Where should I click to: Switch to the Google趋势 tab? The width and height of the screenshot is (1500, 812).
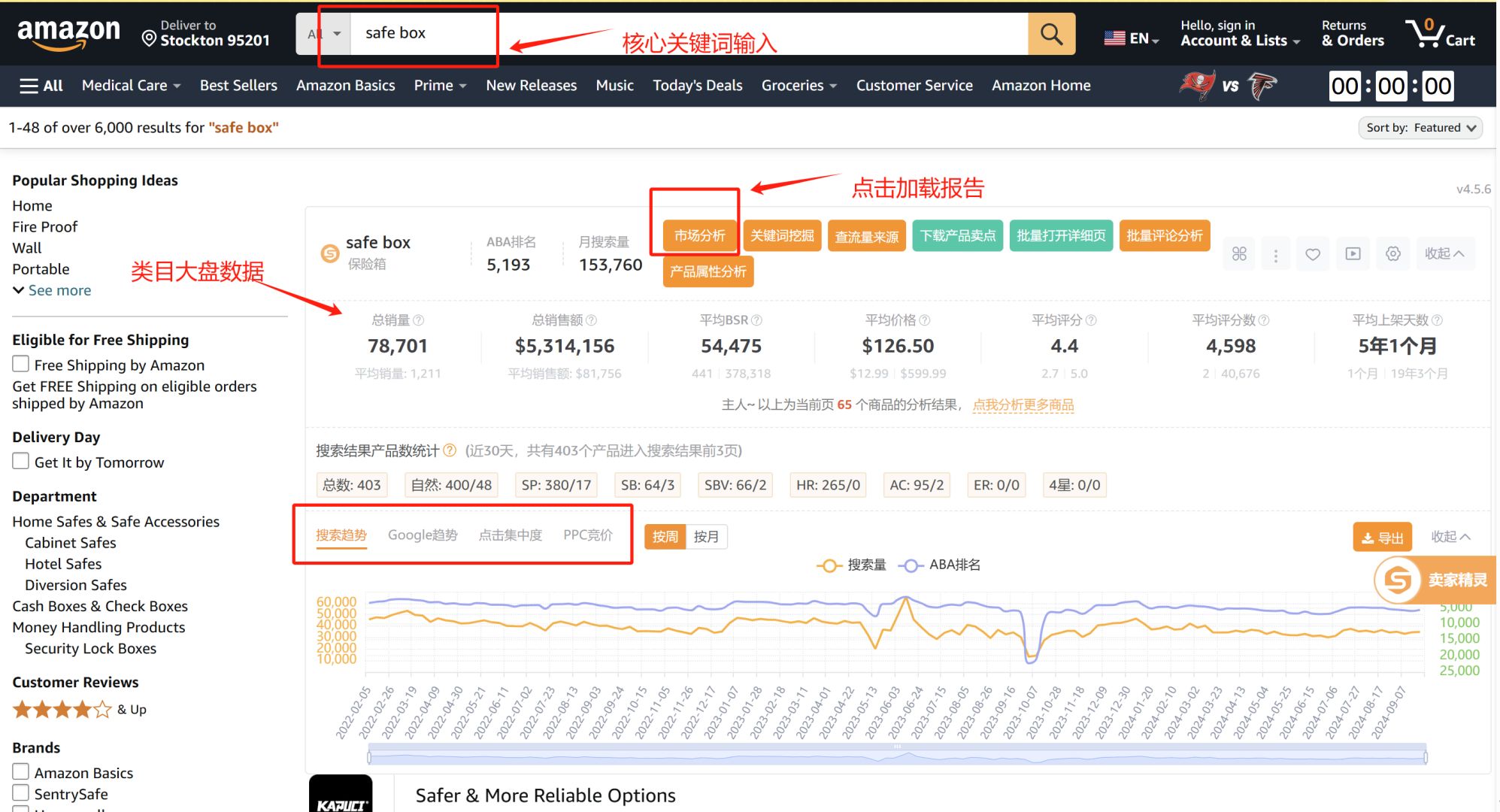click(423, 535)
